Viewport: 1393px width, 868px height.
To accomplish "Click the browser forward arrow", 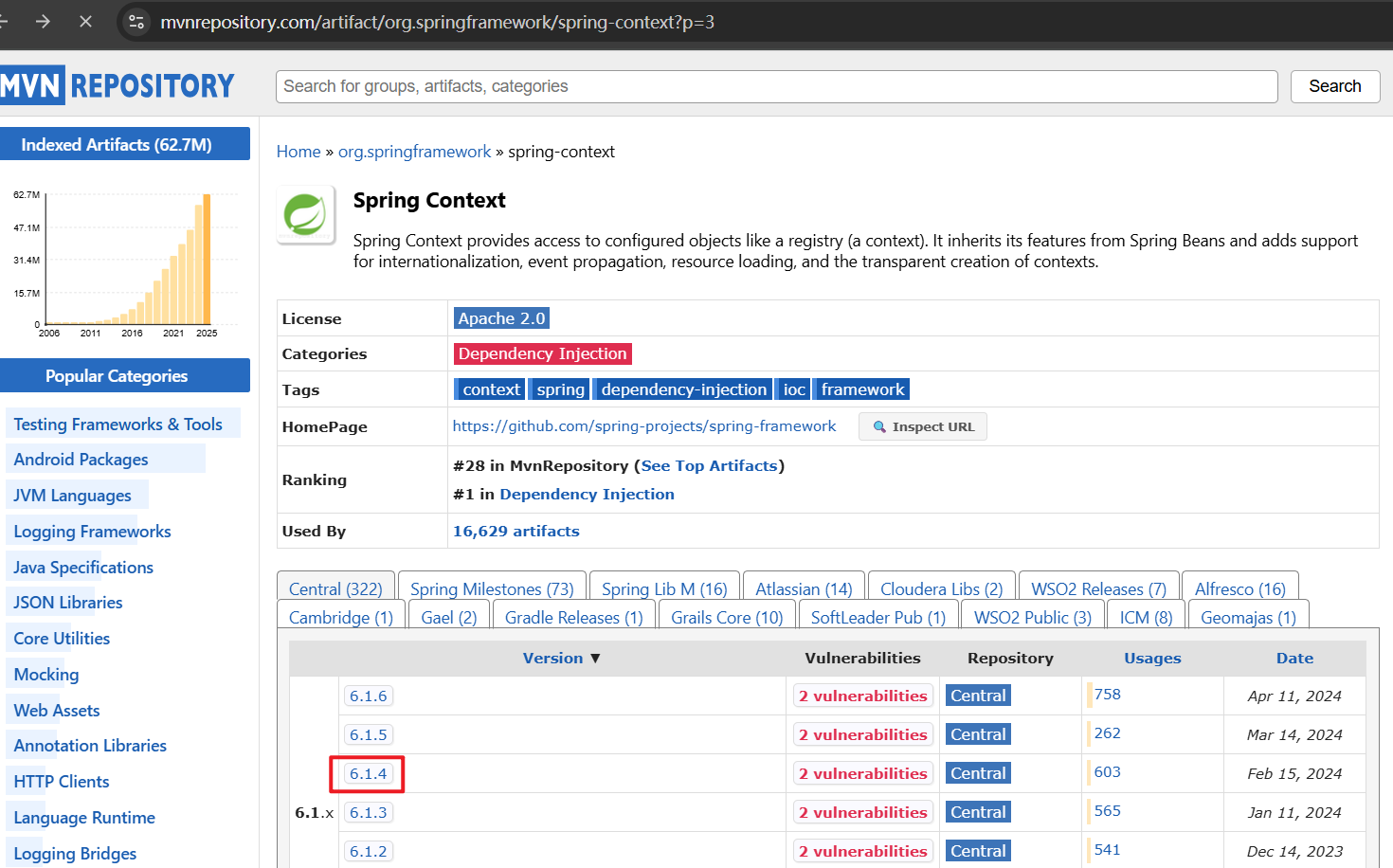I will 43,21.
